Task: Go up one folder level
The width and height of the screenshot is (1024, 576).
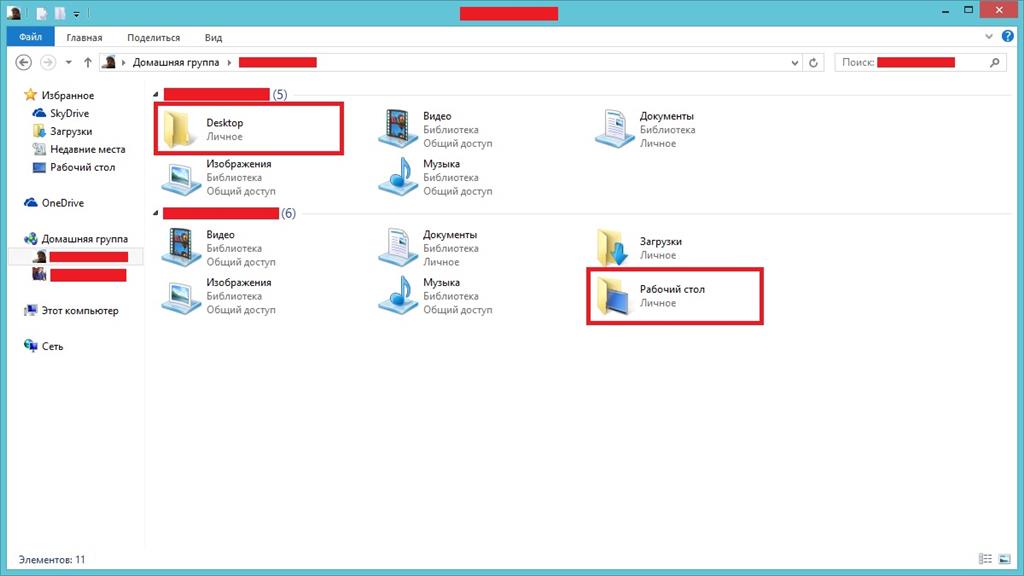Action: [x=88, y=62]
